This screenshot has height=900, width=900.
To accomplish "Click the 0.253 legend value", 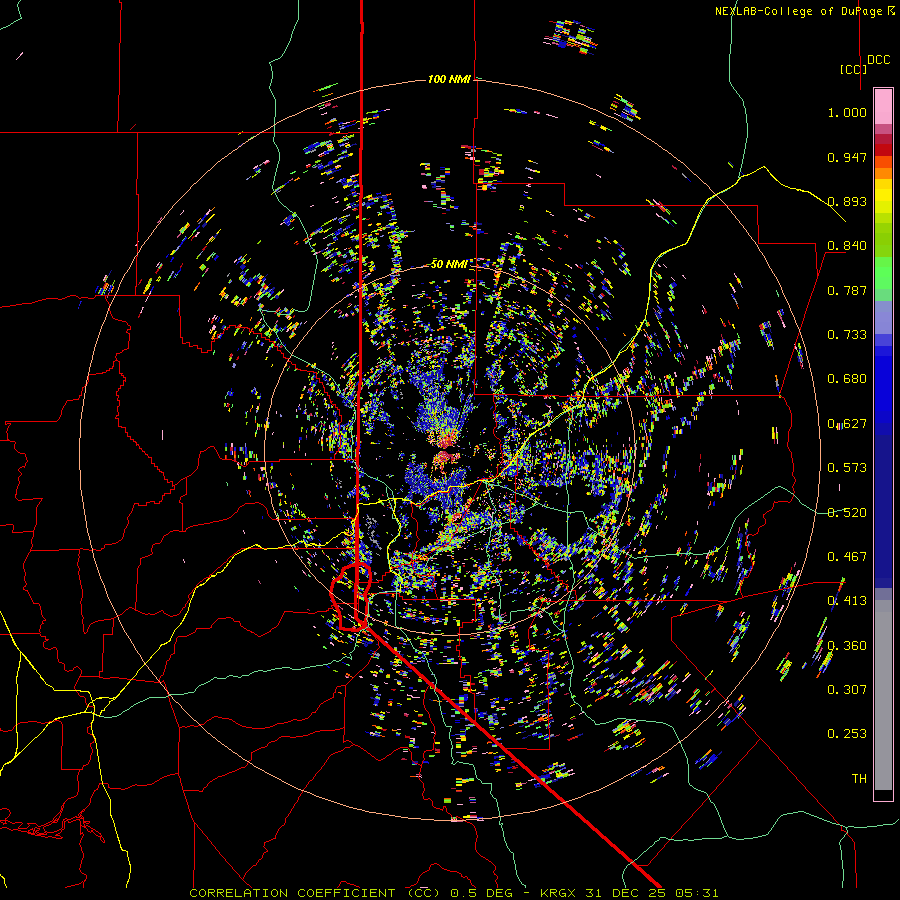I will tap(847, 734).
